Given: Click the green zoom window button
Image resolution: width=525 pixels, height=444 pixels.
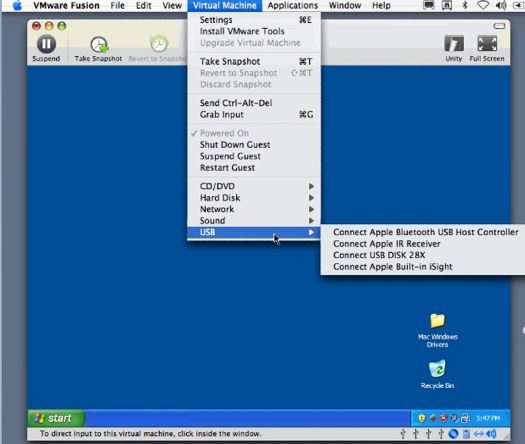Looking at the screenshot, I should coord(62,26).
